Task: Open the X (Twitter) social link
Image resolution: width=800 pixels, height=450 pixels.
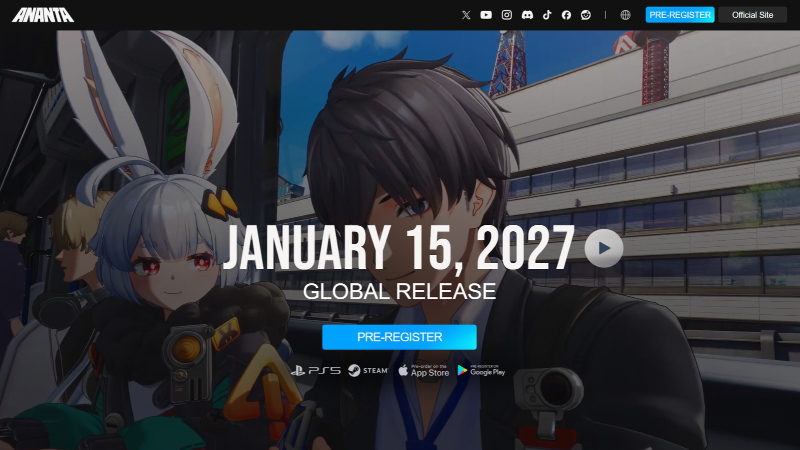Action: pyautogui.click(x=466, y=15)
